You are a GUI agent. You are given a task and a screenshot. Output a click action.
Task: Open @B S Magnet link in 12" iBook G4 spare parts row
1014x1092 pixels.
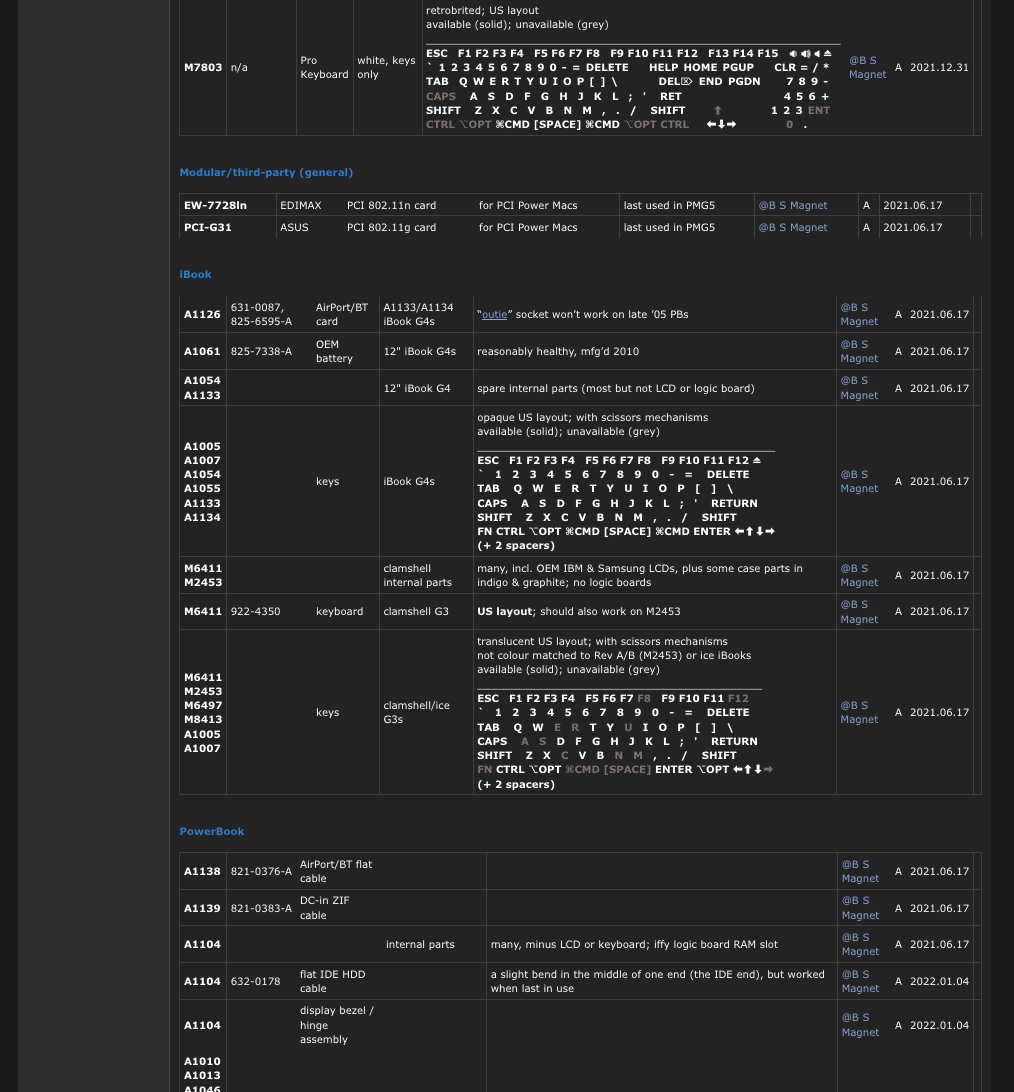[859, 388]
